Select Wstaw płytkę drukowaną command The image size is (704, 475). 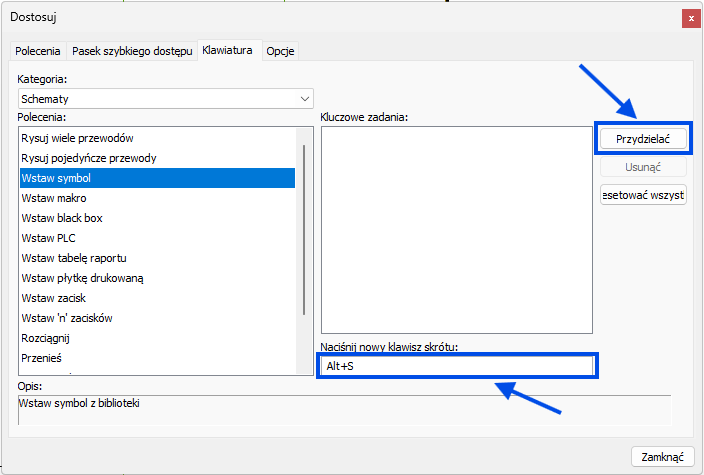click(84, 278)
